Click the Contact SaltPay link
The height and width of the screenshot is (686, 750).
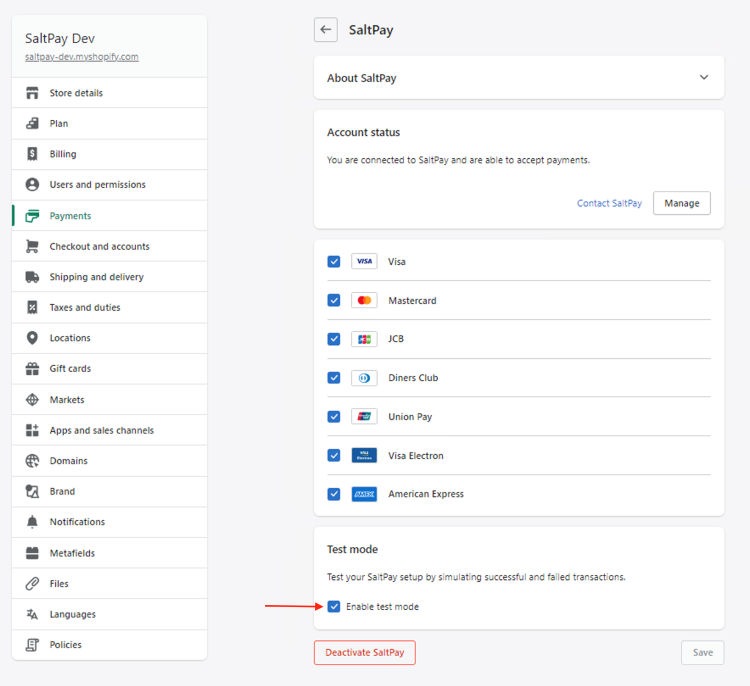[x=609, y=203]
